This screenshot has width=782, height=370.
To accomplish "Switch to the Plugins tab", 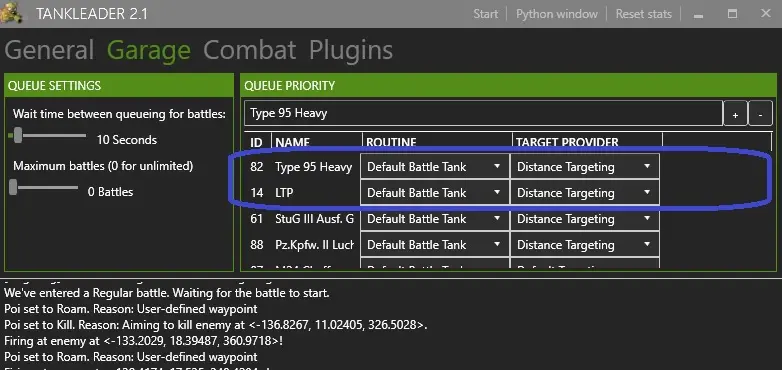I will [x=351, y=50].
